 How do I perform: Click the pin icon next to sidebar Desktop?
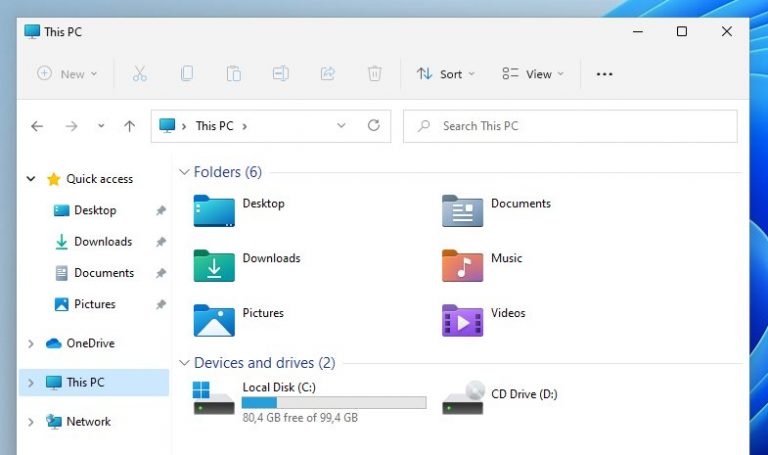pyautogui.click(x=161, y=211)
